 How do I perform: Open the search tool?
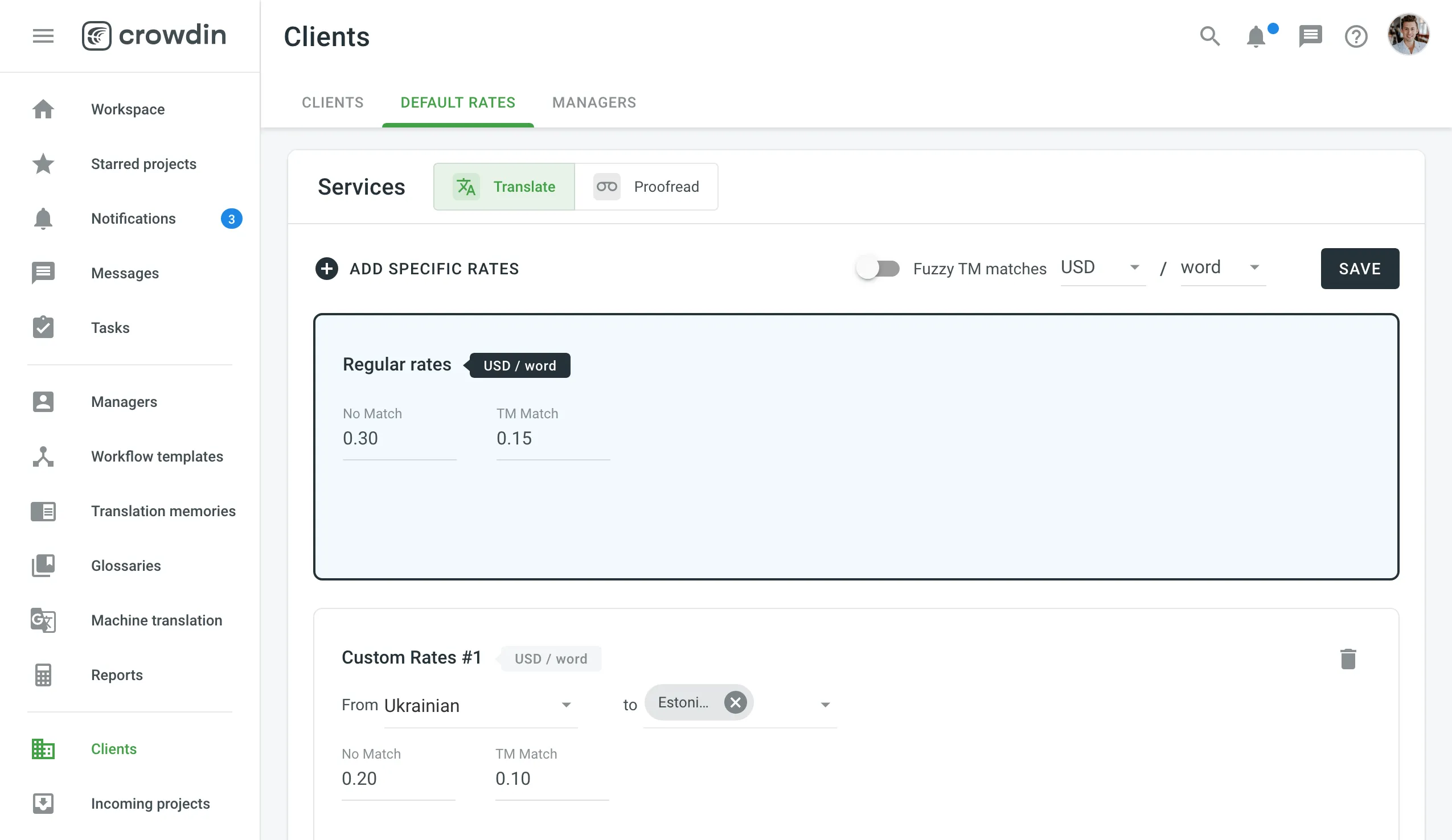(x=1209, y=36)
